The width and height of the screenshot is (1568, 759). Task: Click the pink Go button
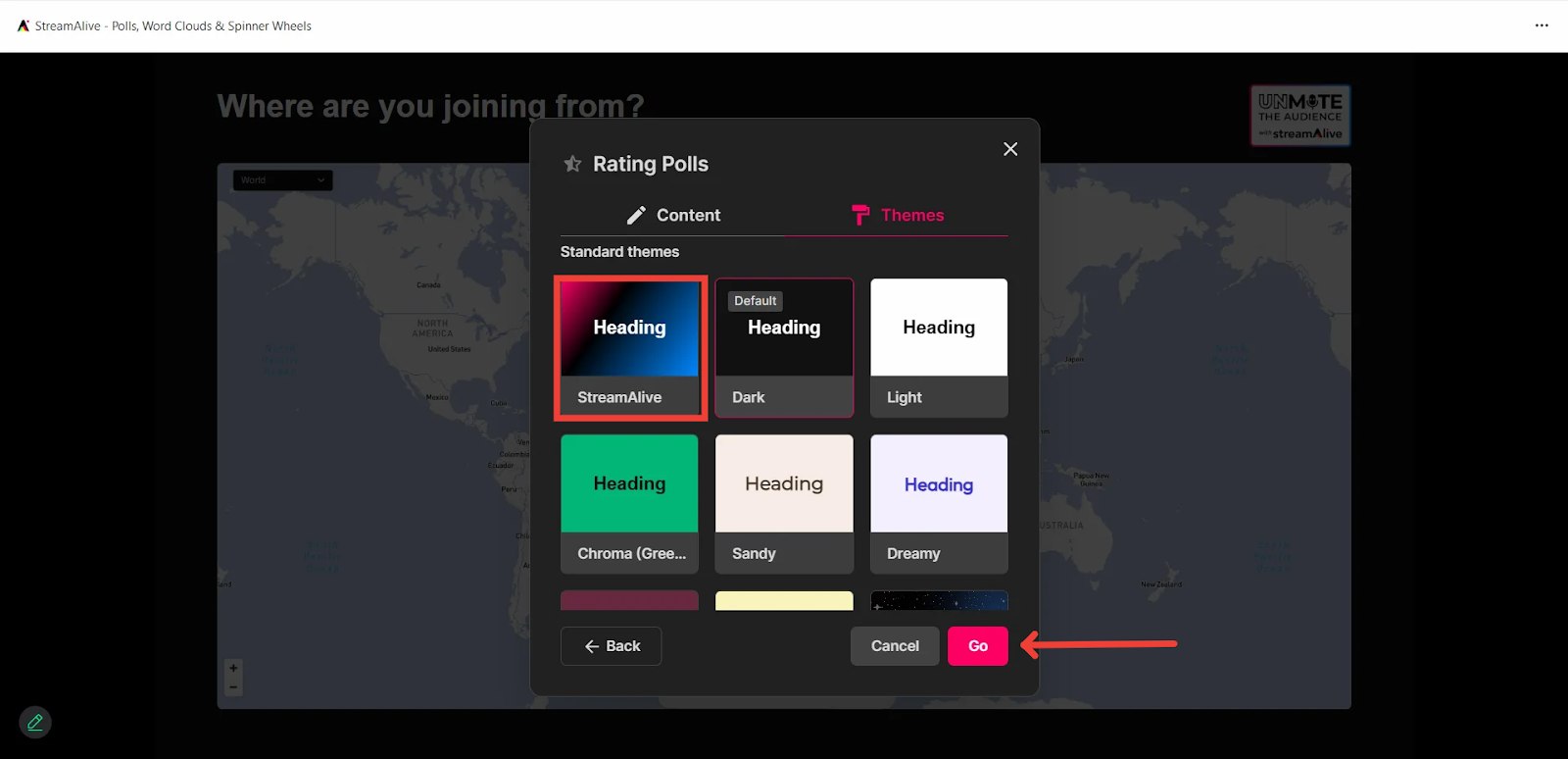(978, 646)
